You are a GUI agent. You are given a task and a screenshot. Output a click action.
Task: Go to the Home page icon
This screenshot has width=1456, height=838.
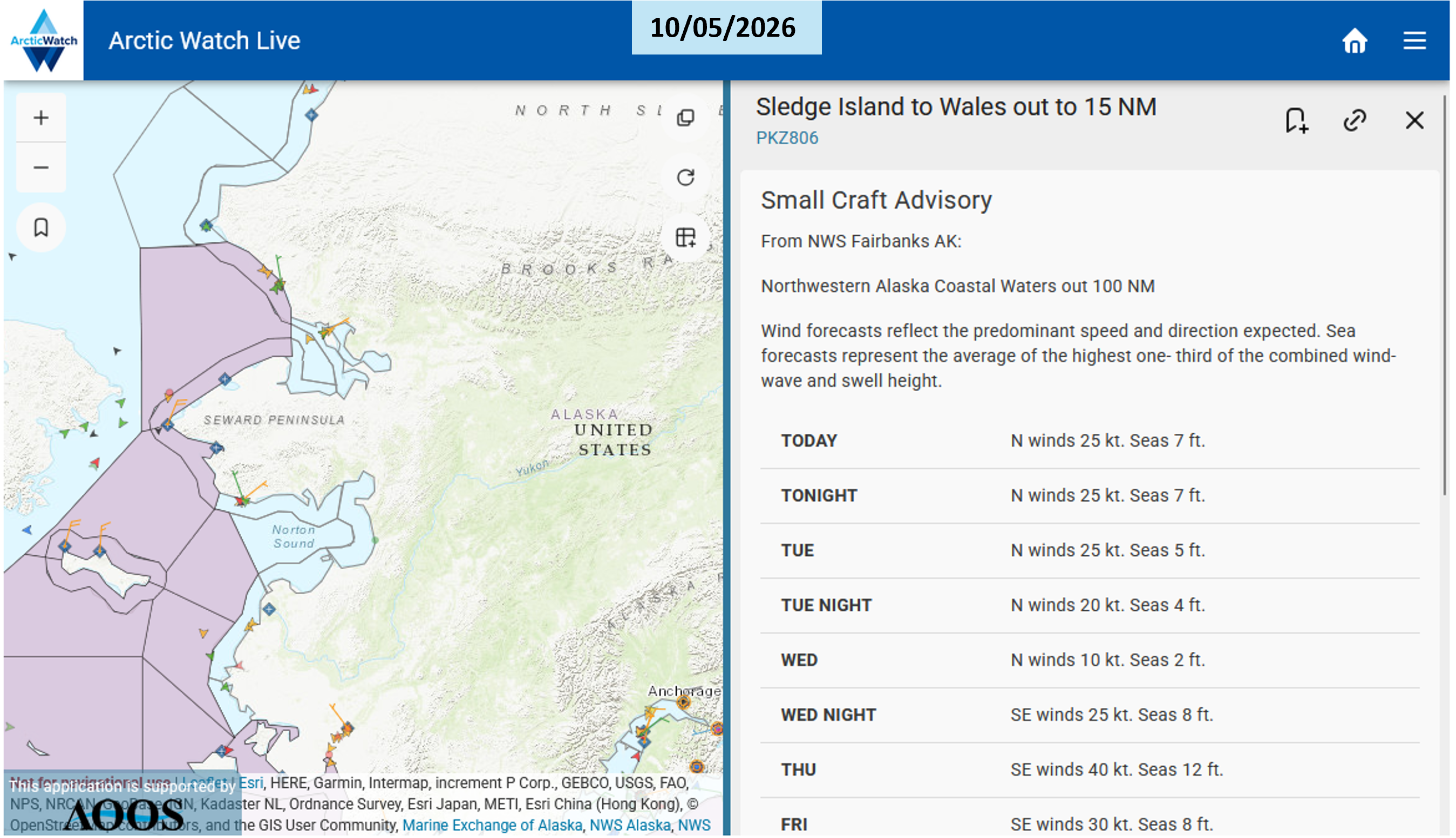(1354, 41)
